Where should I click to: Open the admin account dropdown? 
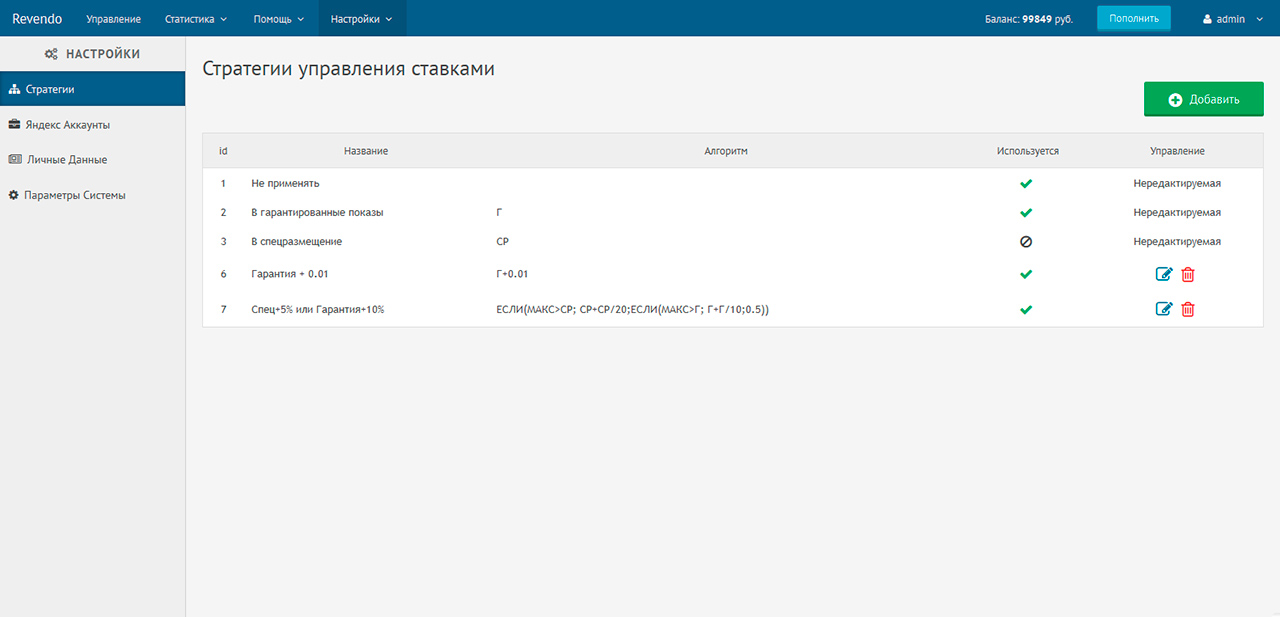point(1233,19)
